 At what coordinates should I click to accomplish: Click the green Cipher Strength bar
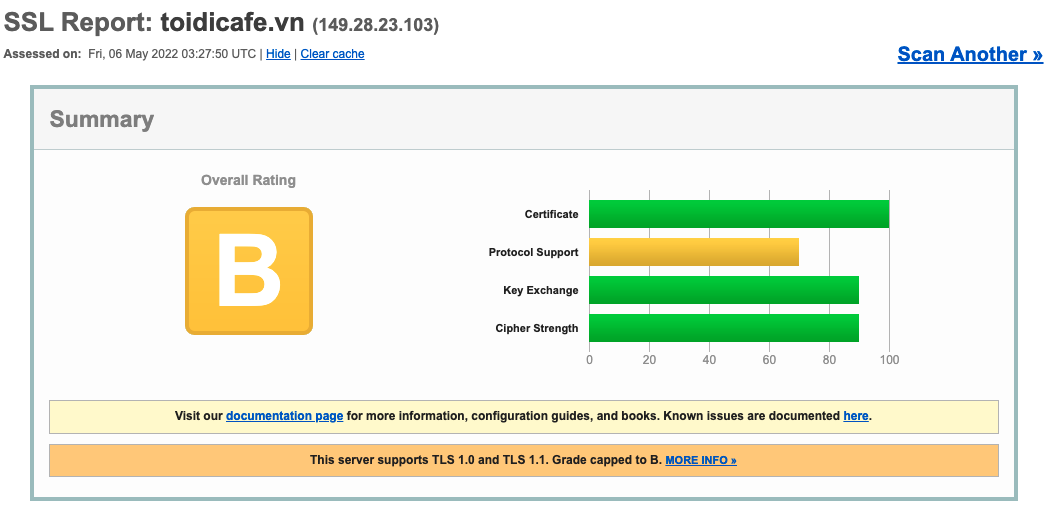point(724,328)
